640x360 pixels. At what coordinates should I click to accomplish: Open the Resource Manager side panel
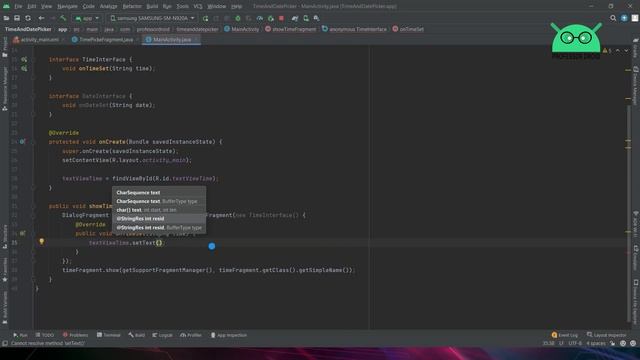(x=5, y=89)
